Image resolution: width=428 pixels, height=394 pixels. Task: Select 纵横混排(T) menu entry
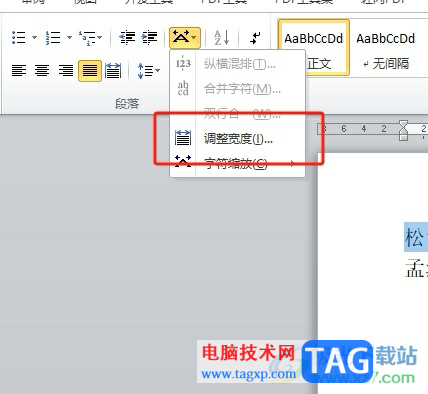(x=237, y=63)
